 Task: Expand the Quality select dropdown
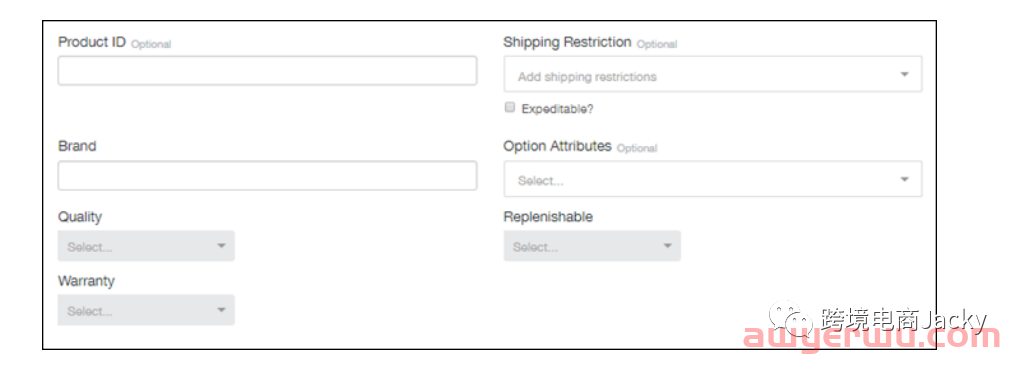coord(146,246)
